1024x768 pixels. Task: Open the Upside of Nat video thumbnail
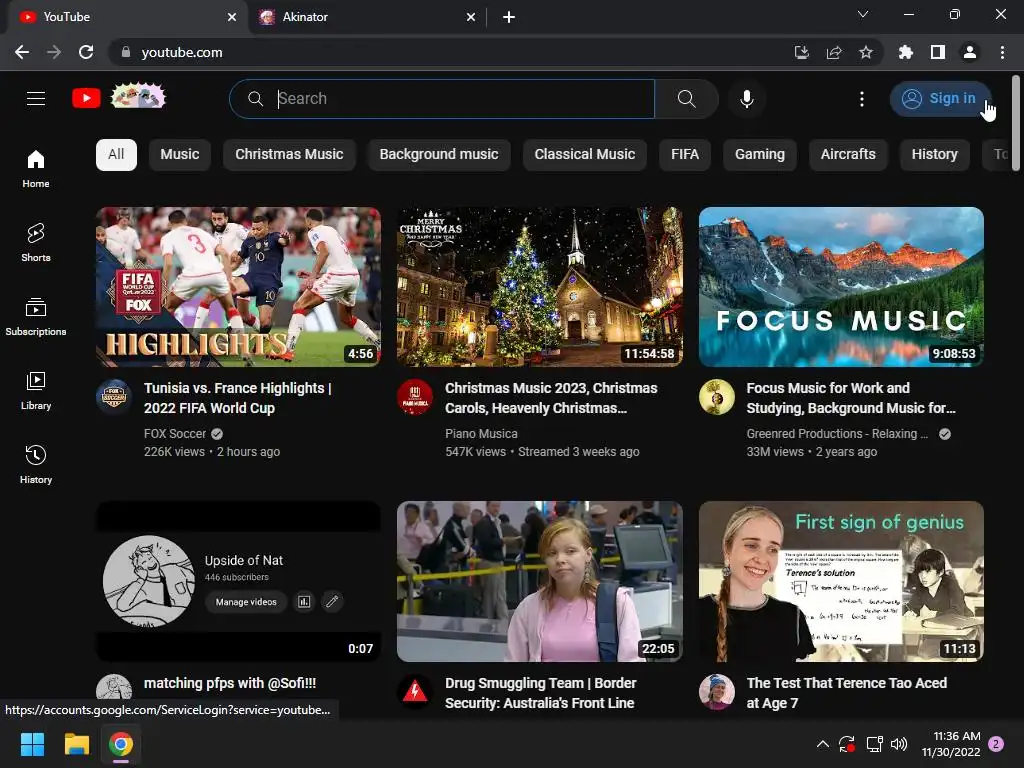pyautogui.click(x=238, y=581)
